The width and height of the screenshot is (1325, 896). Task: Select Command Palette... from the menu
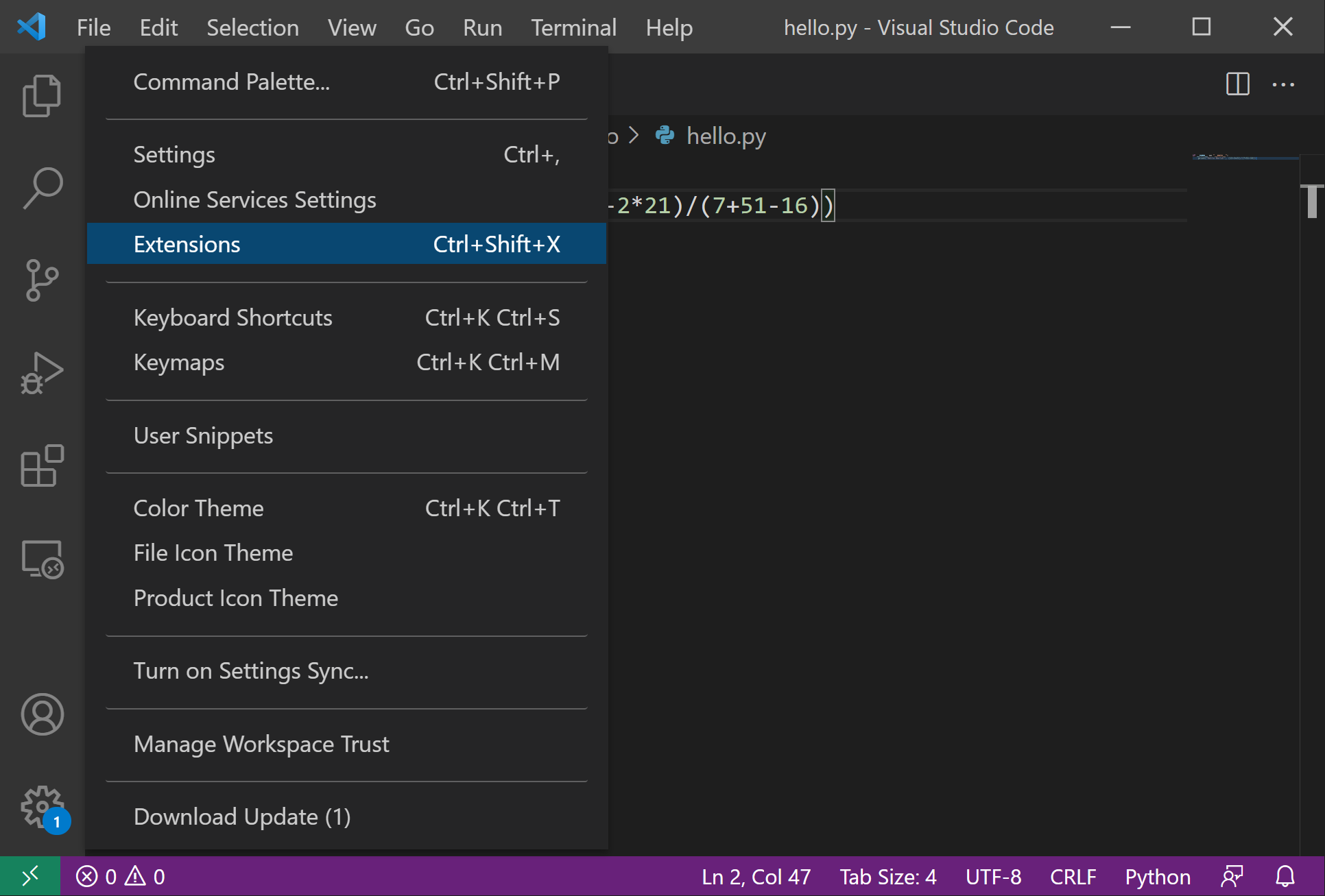[x=346, y=82]
